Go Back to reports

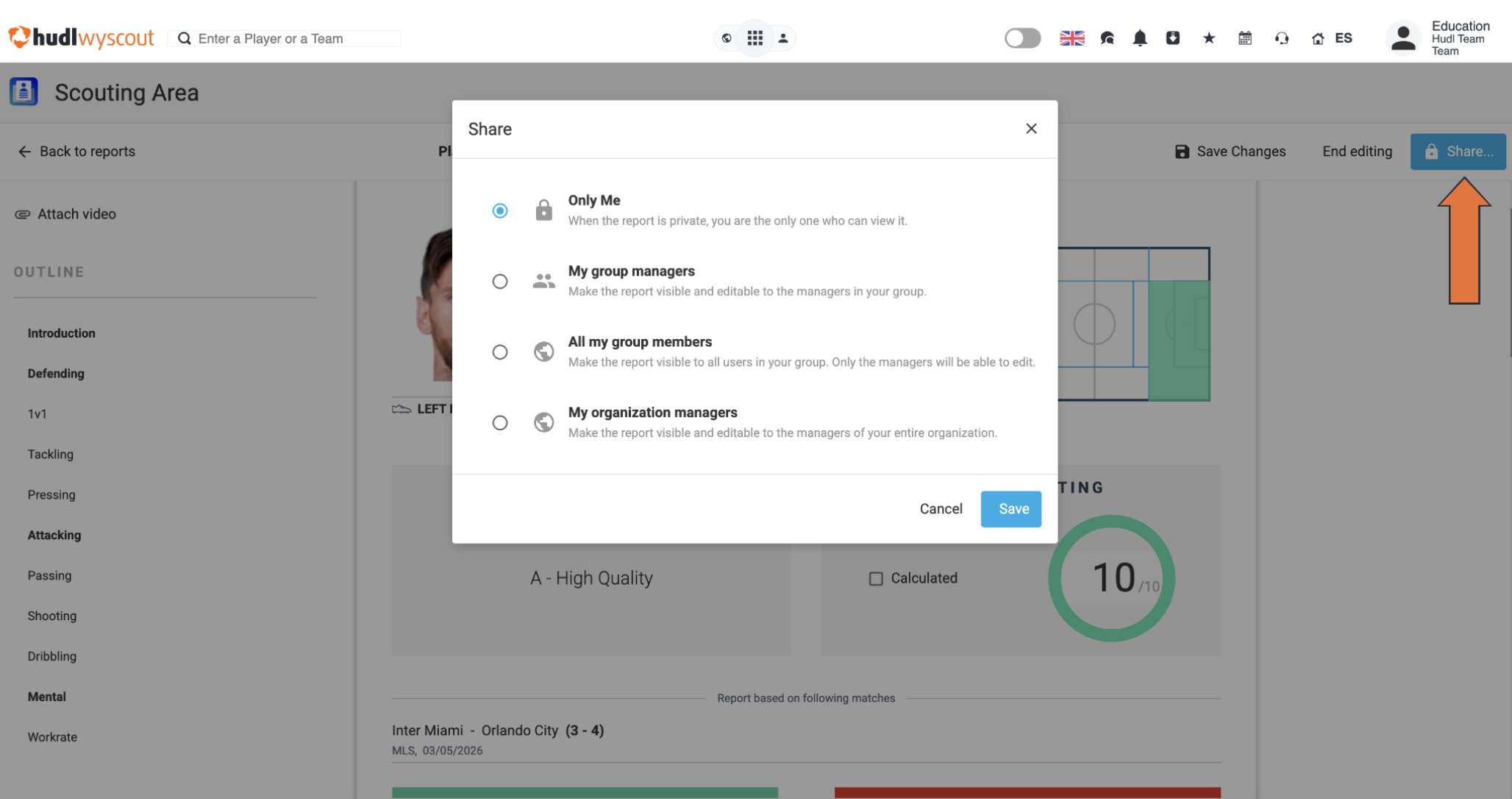[76, 152]
